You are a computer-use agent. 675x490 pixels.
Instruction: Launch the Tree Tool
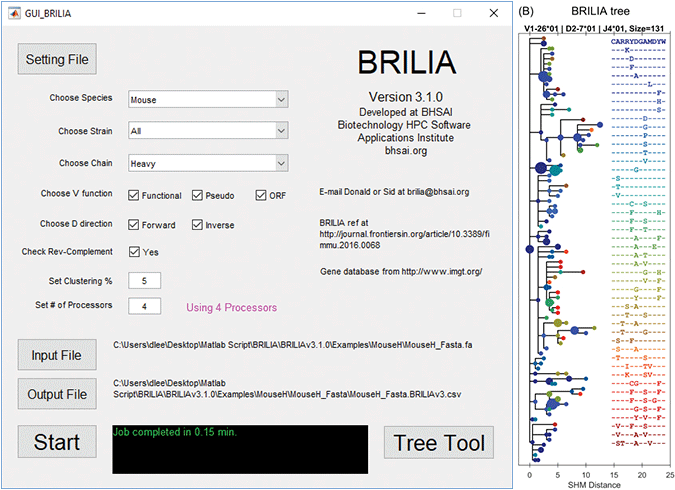(439, 443)
